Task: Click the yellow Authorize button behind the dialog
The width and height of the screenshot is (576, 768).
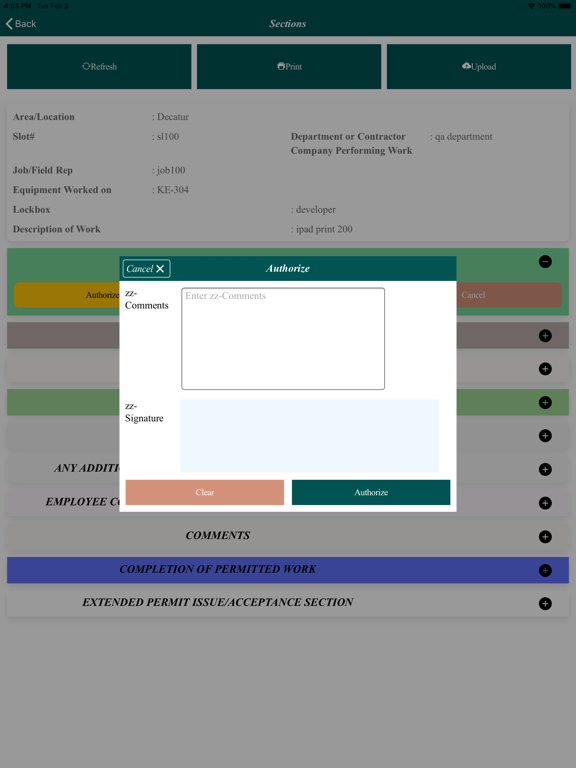Action: pyautogui.click(x=67, y=295)
